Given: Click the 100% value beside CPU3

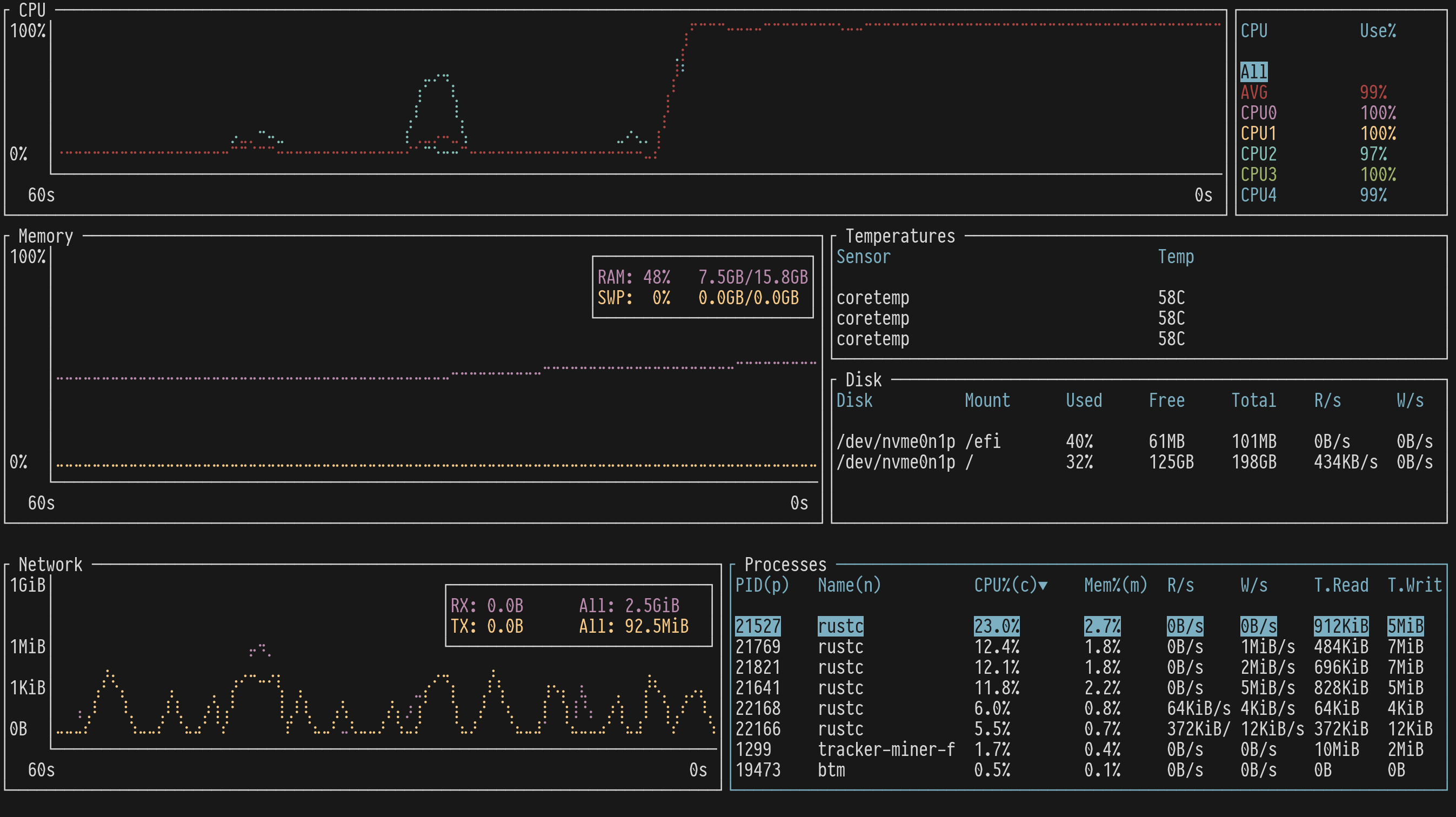Looking at the screenshot, I should [x=1378, y=175].
